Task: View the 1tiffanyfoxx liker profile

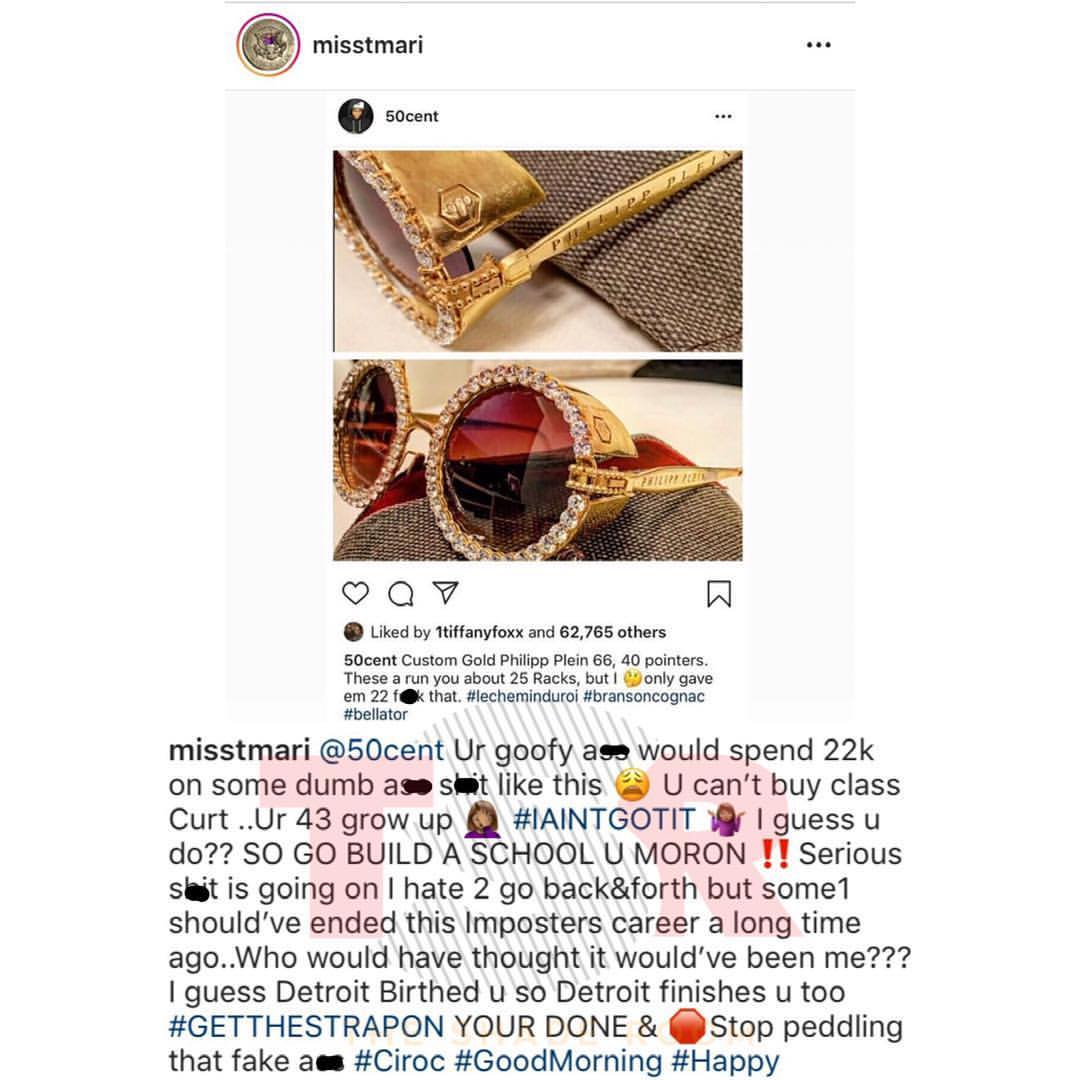Action: [479, 632]
